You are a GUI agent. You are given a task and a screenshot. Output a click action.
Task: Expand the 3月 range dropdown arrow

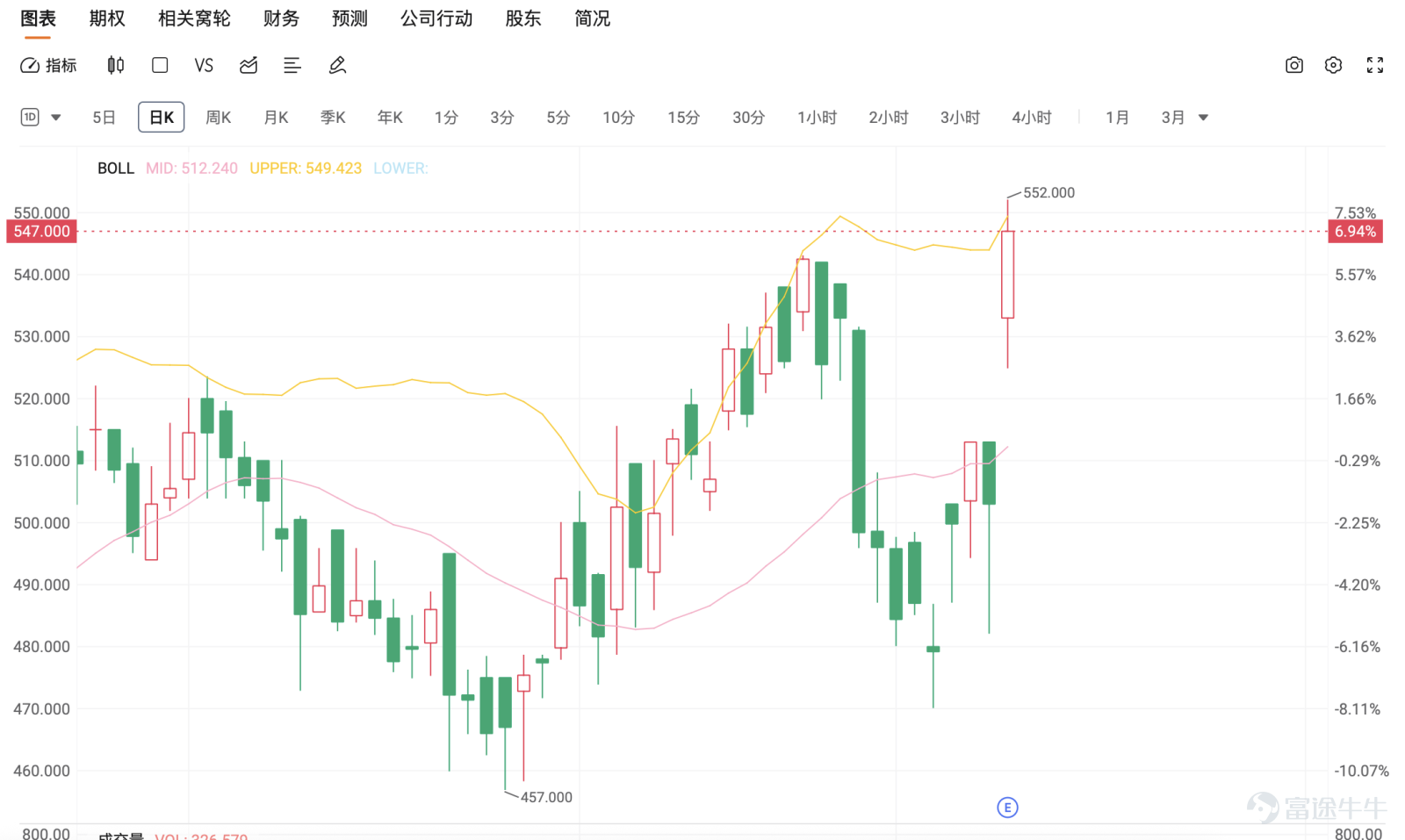click(1203, 118)
